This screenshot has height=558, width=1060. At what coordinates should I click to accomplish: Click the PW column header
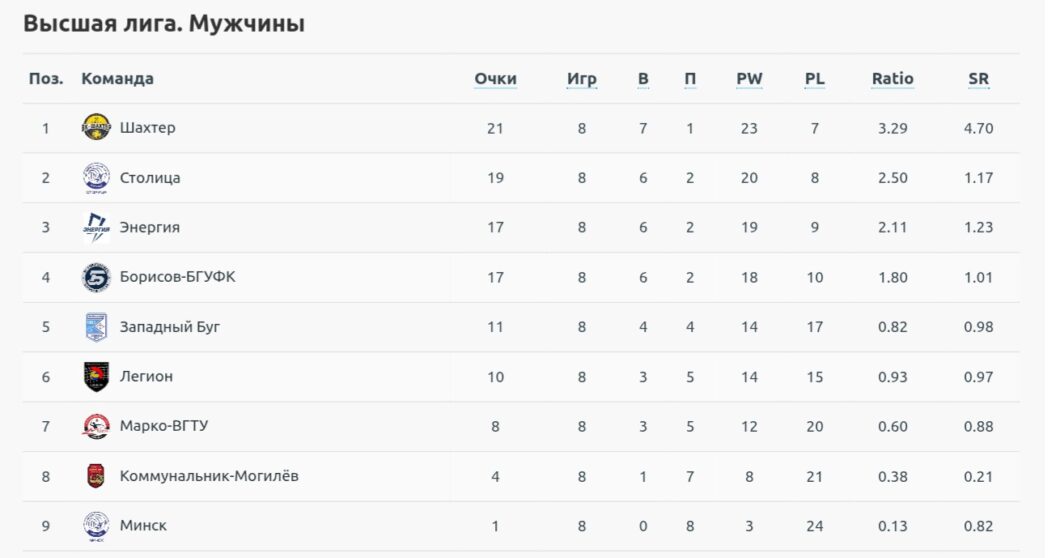pos(749,79)
